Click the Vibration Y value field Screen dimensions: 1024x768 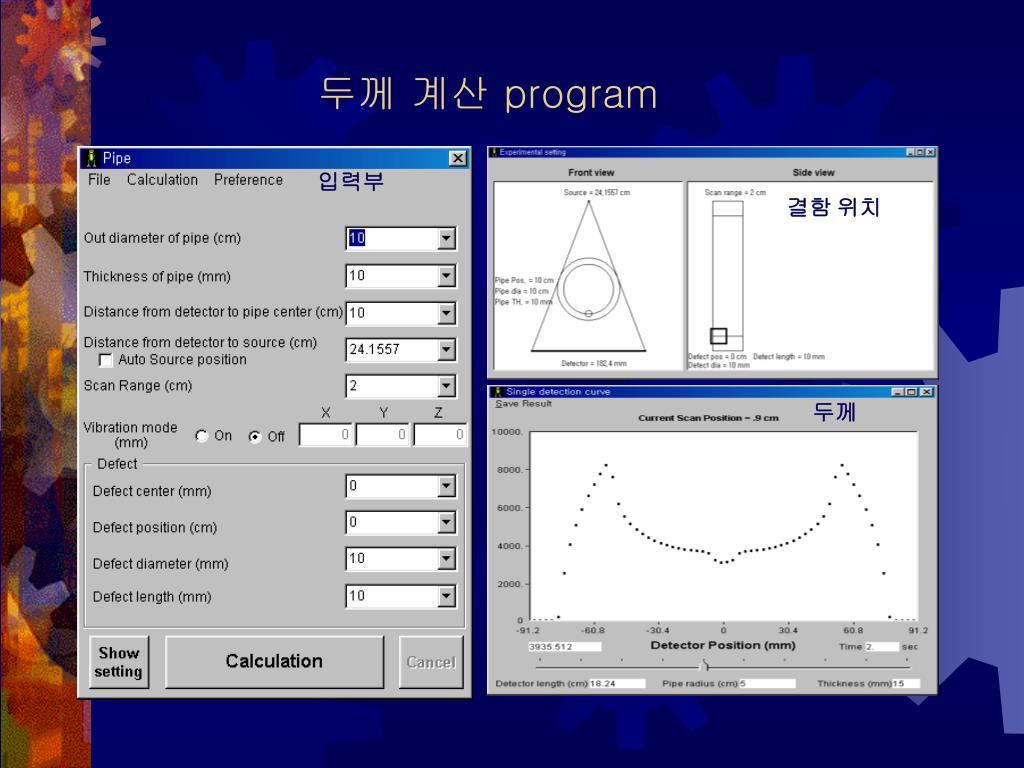click(383, 435)
